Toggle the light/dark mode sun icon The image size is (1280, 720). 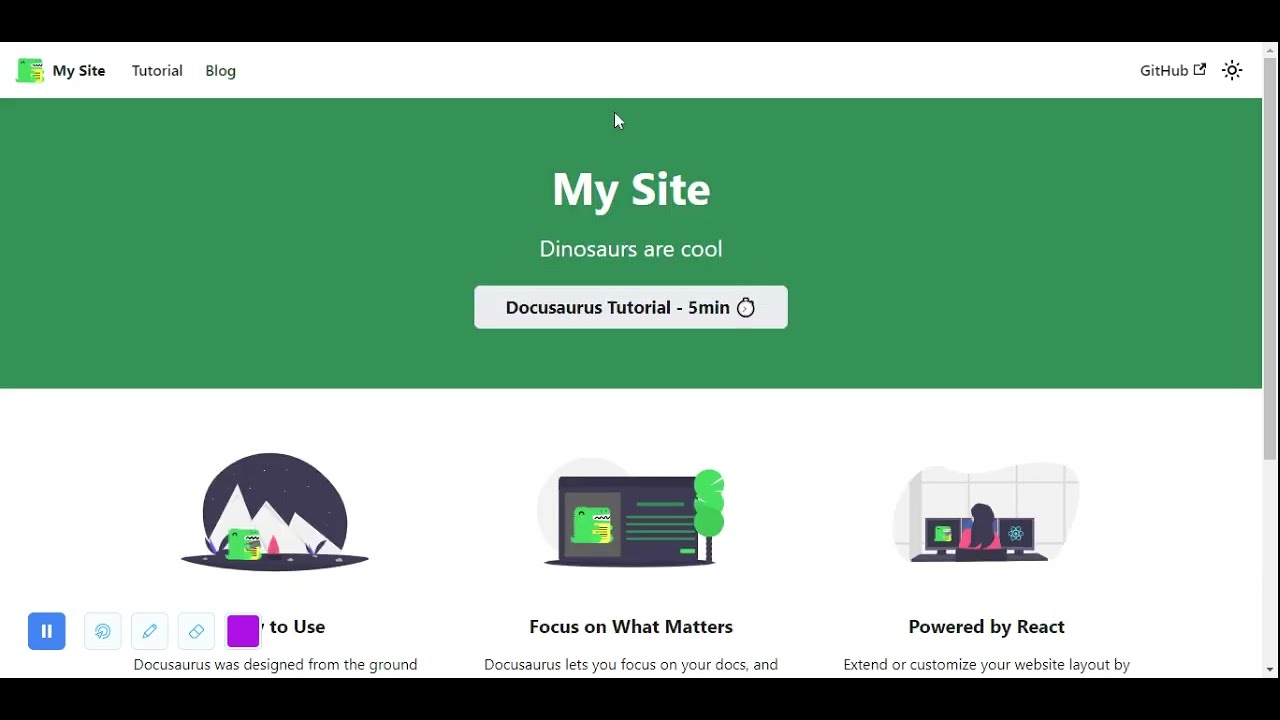(1232, 70)
